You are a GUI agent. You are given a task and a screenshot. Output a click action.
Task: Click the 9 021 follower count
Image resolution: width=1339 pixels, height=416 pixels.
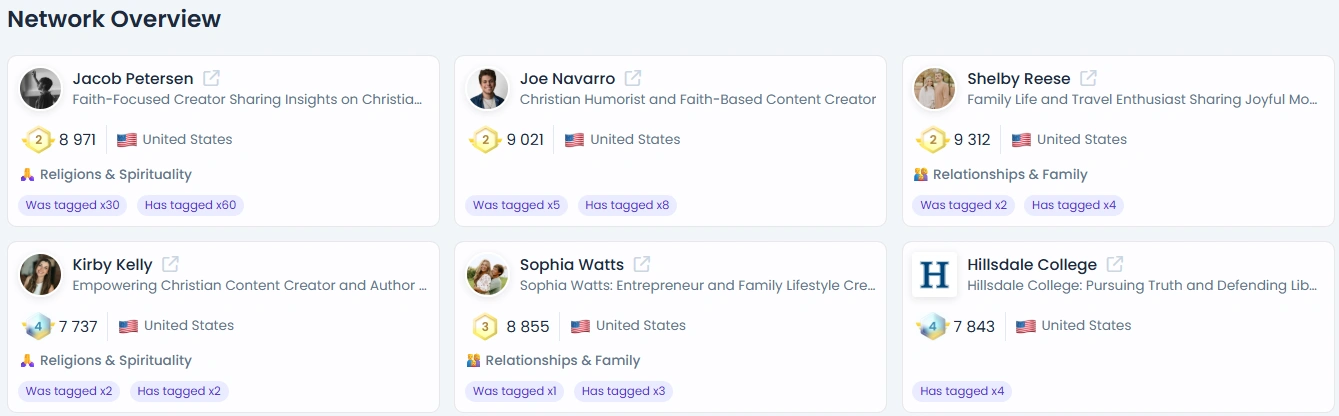point(525,140)
